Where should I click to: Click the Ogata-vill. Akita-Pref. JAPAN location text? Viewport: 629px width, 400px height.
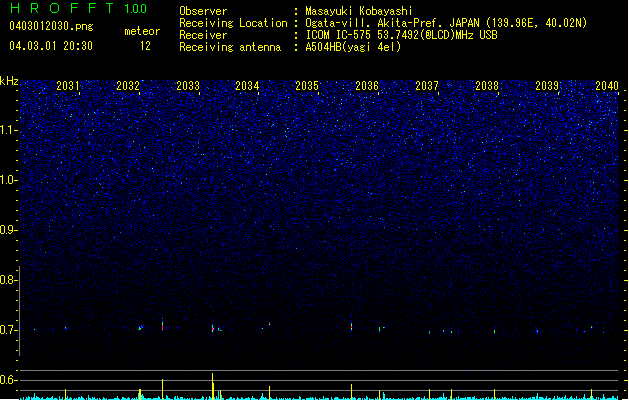point(446,23)
